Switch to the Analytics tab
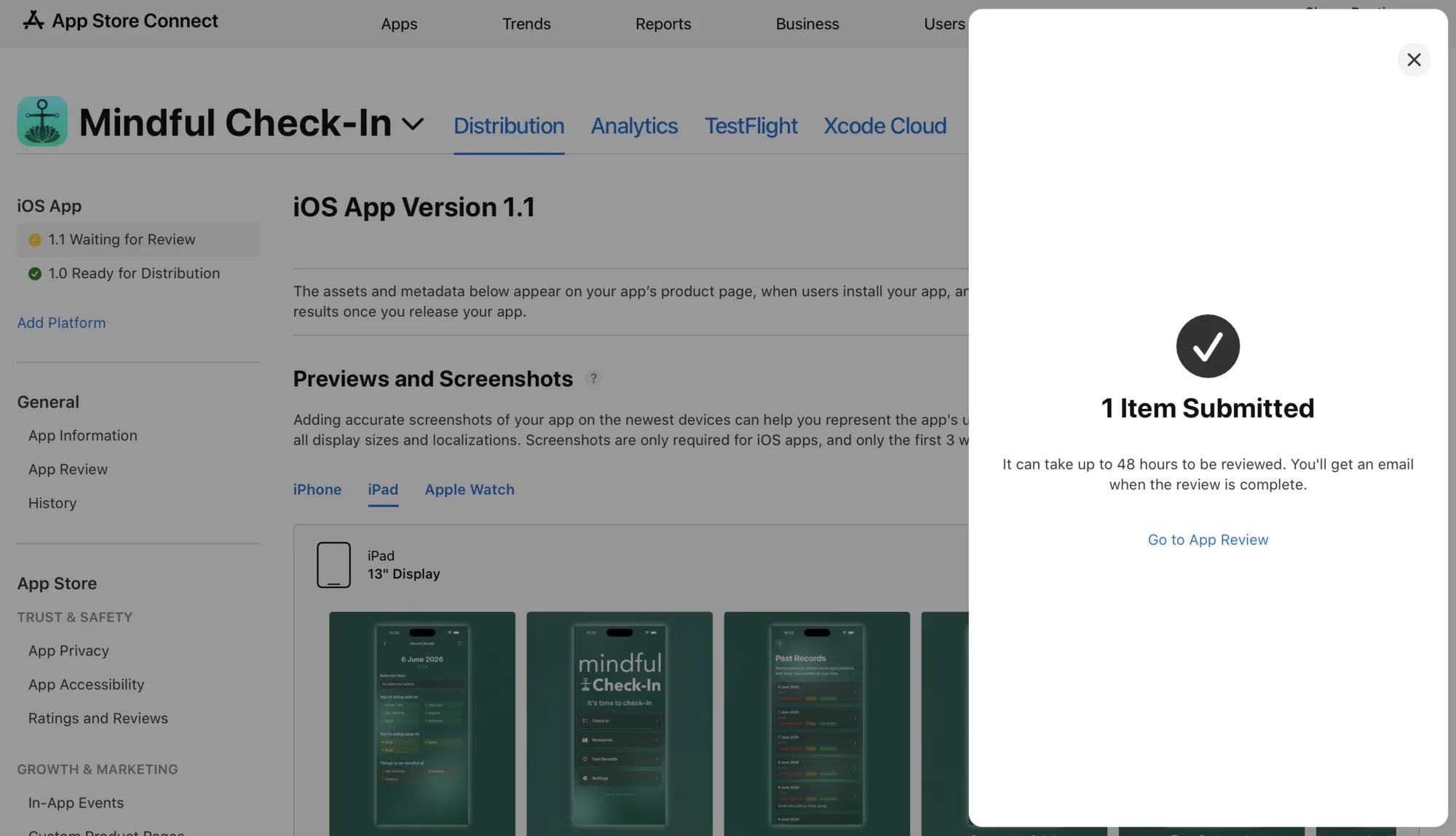The height and width of the screenshot is (836, 1456). [634, 126]
